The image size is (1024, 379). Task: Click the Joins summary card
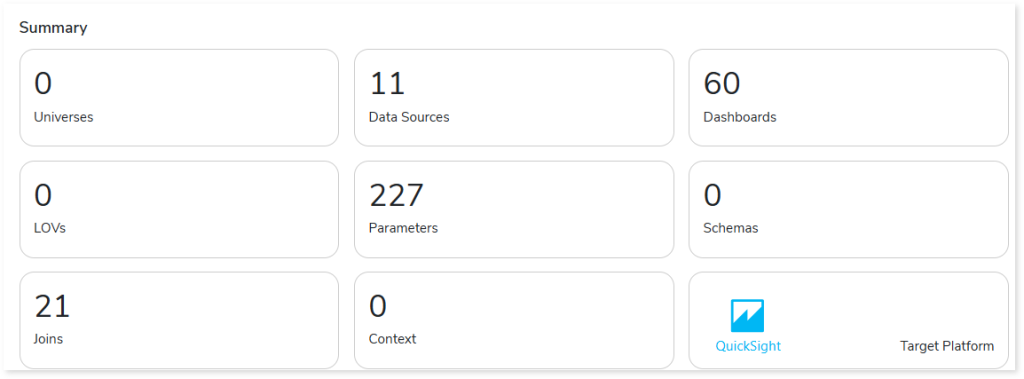[x=179, y=320]
